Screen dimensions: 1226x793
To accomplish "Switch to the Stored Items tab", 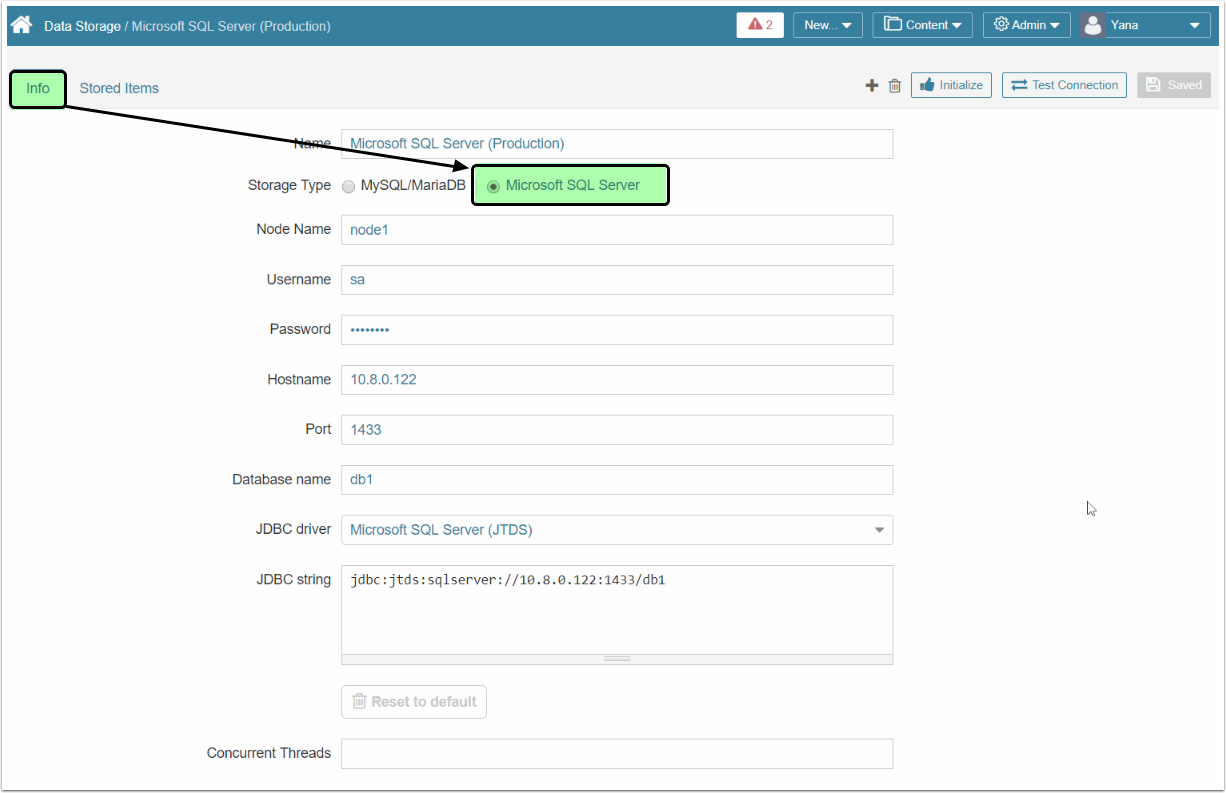I will pyautogui.click(x=119, y=88).
